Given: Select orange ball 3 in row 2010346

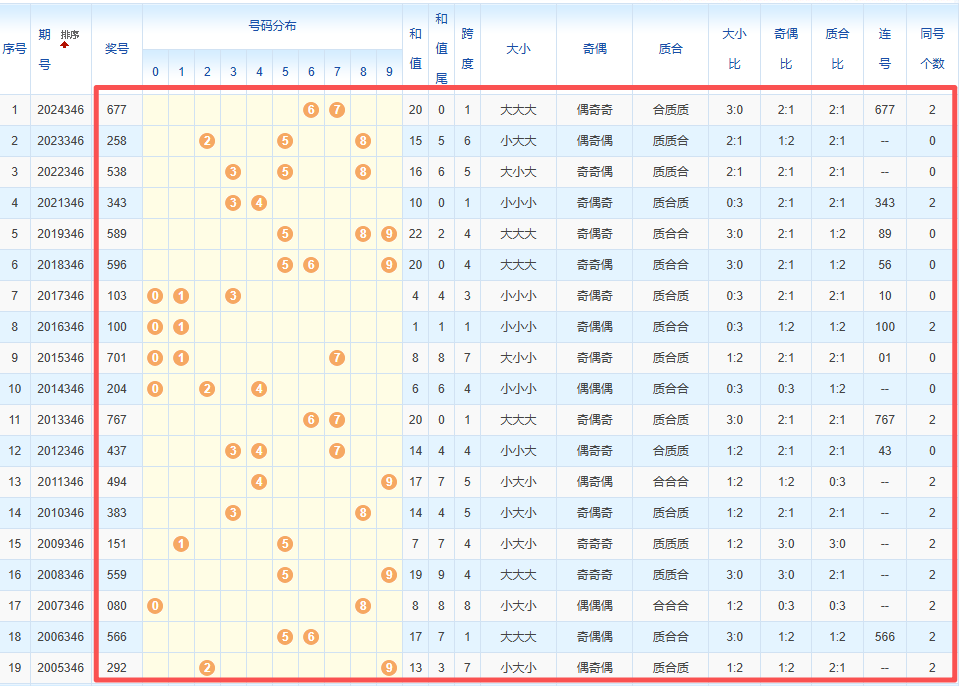Looking at the screenshot, I should (233, 513).
